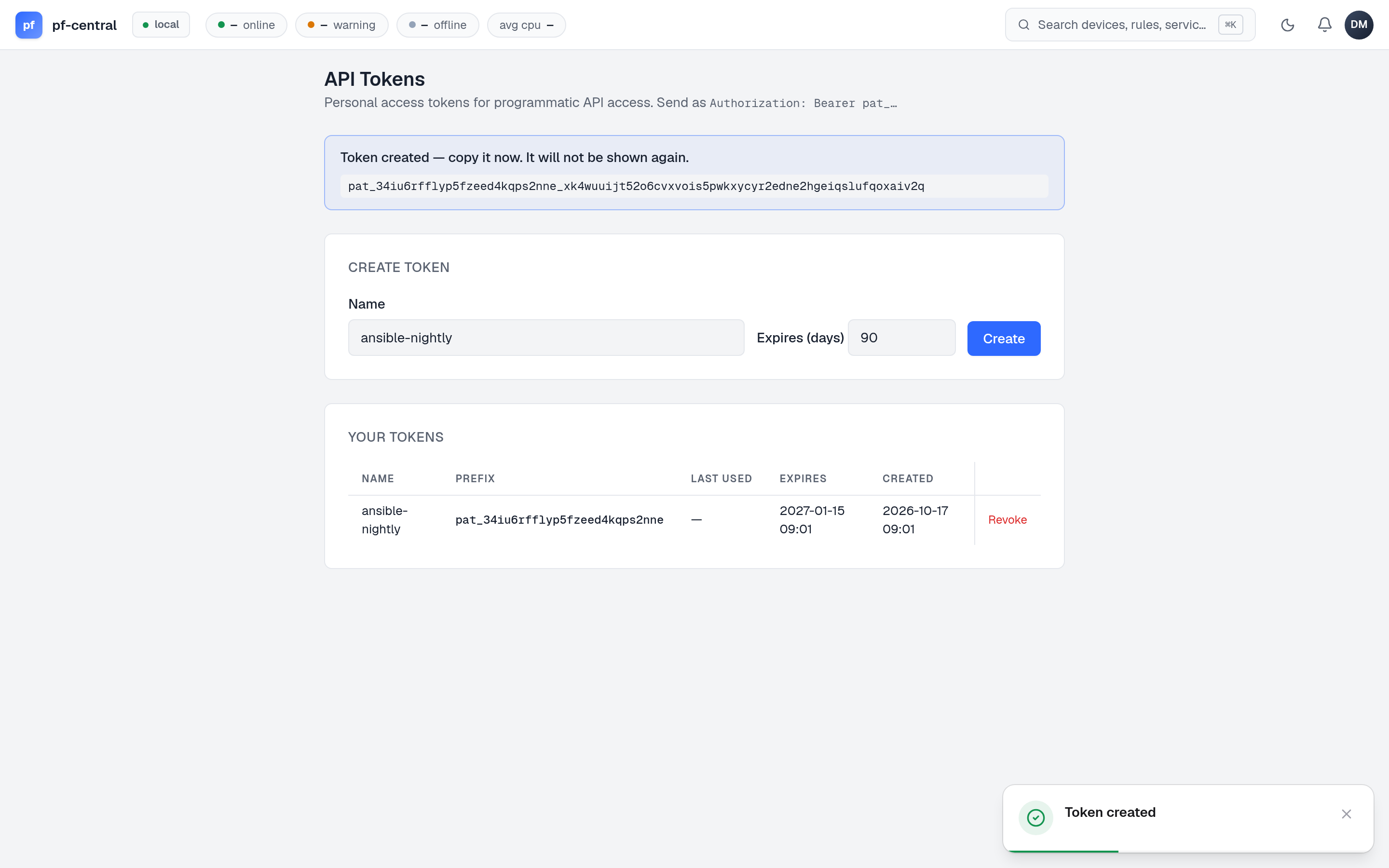The width and height of the screenshot is (1389, 868).
Task: Toggle dark mode with the moon icon
Action: coord(1287,25)
